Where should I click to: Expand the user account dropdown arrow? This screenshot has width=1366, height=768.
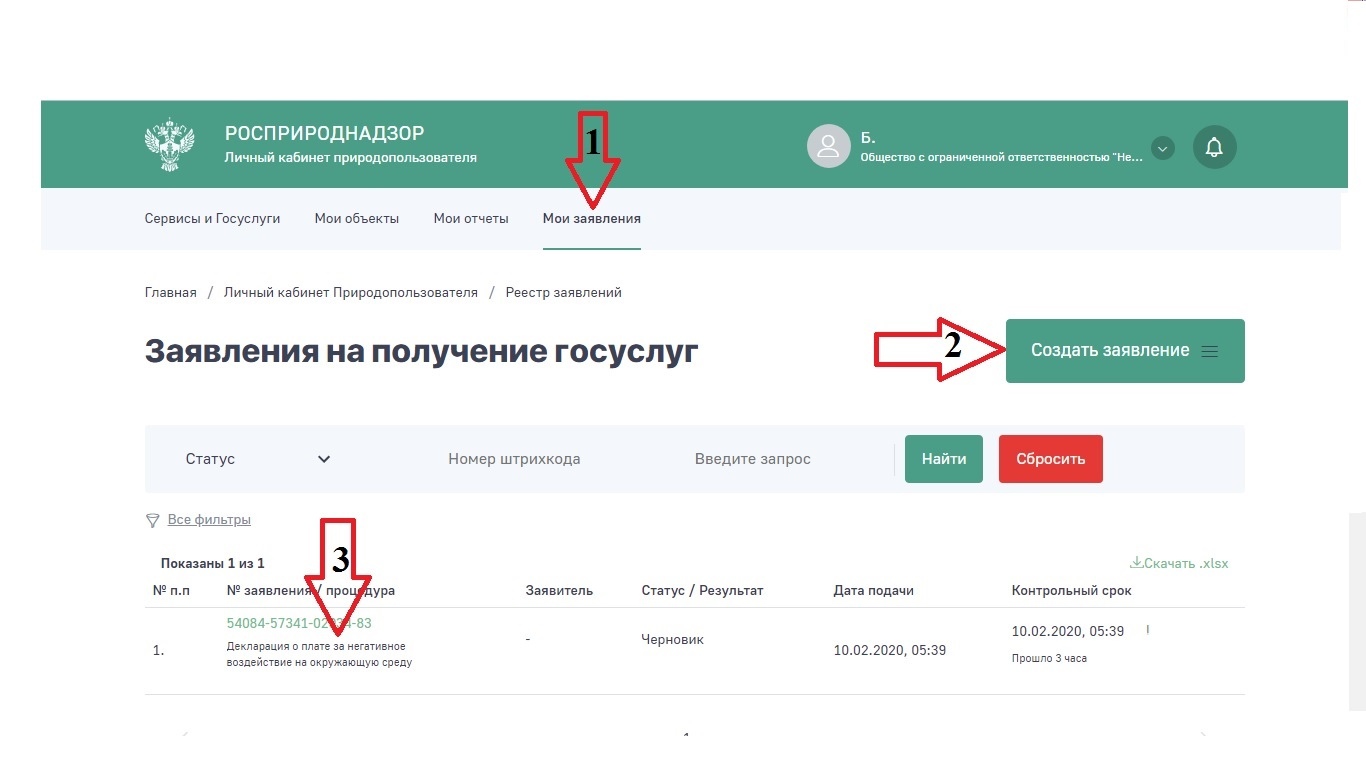[1162, 148]
